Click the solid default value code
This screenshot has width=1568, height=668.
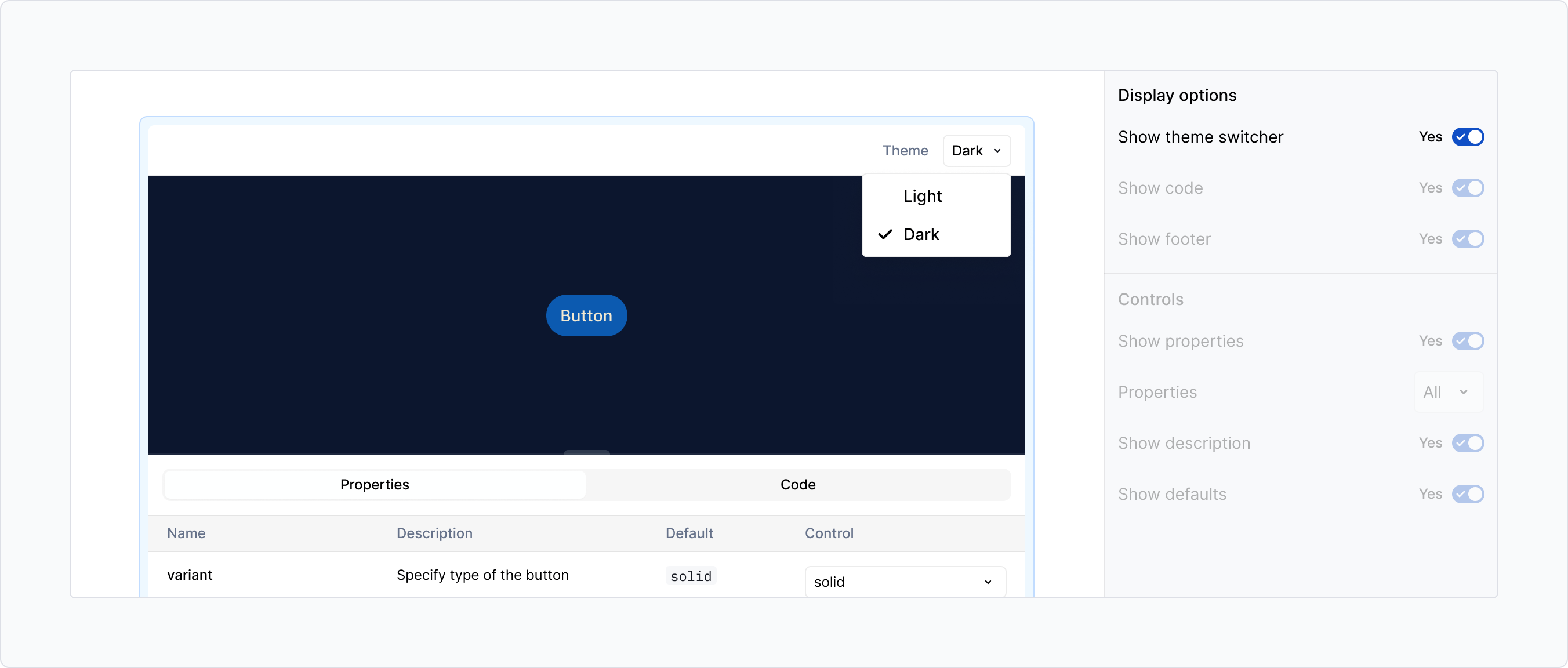(x=691, y=576)
